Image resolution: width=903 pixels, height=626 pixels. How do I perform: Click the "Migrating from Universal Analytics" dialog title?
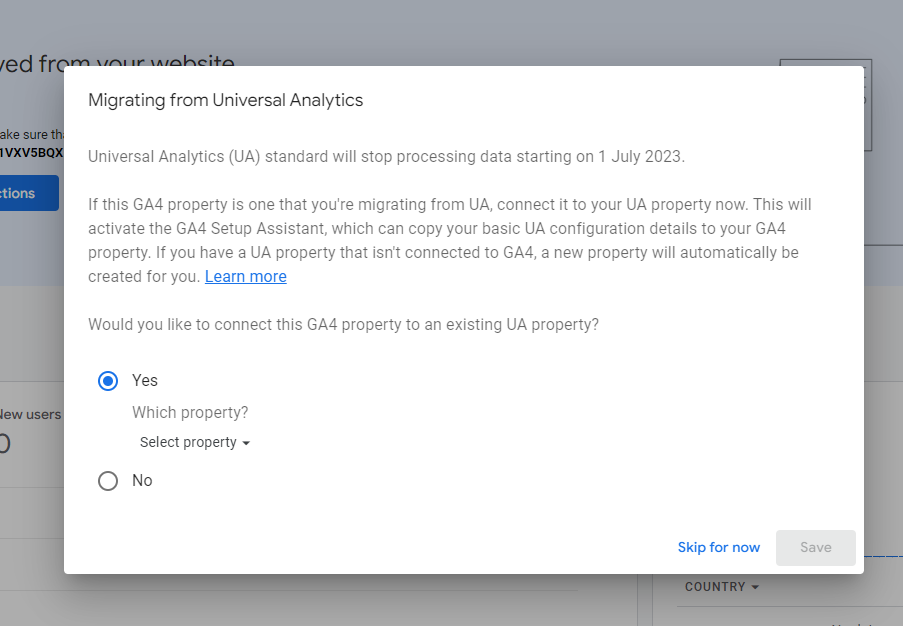226,100
